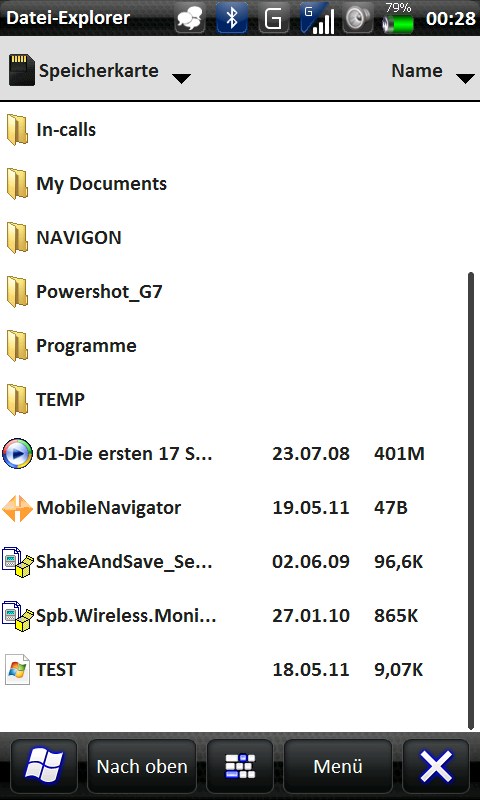Open the Windows Media file icon

(x=17, y=454)
